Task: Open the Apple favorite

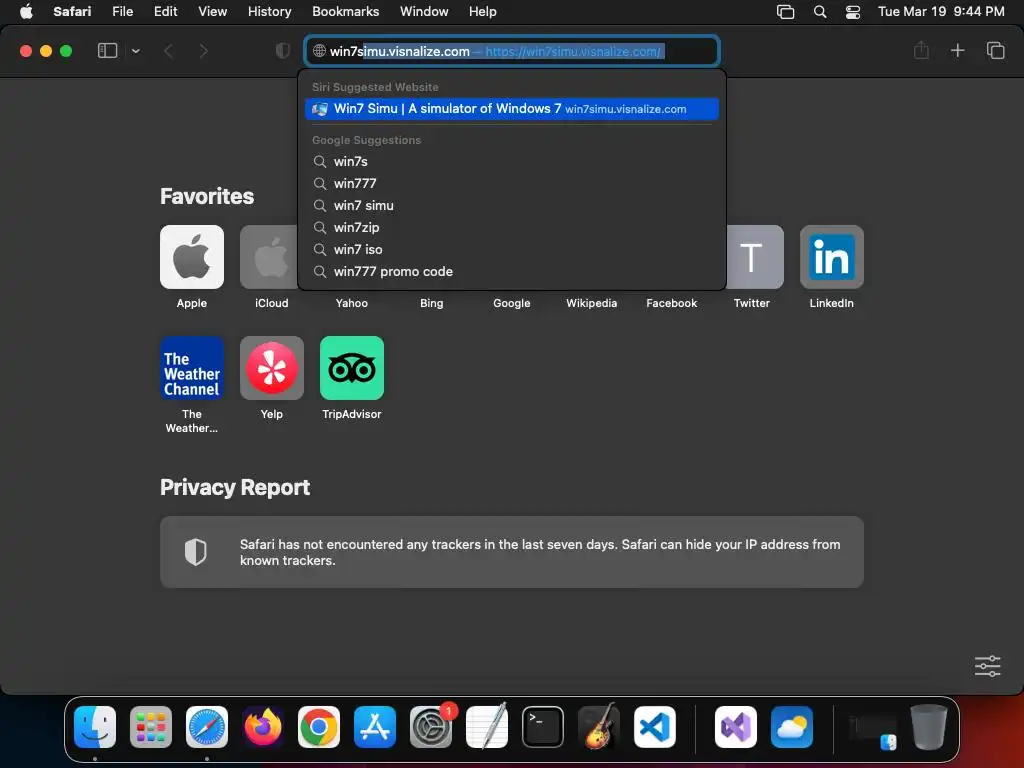Action: click(x=191, y=257)
